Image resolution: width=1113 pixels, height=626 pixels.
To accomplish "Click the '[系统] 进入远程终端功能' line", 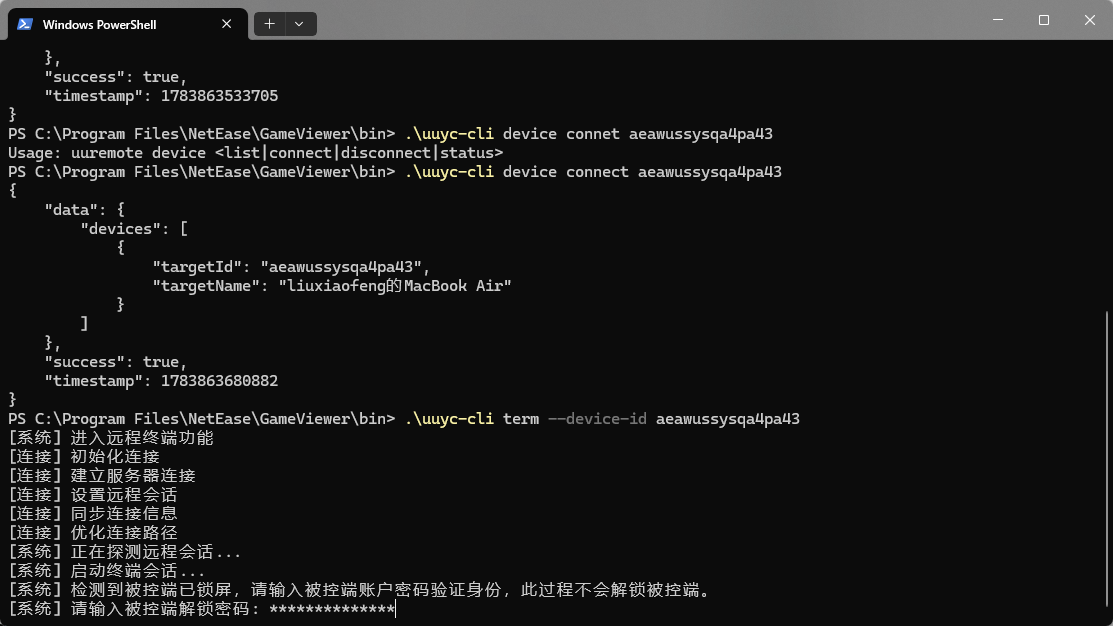I will pyautogui.click(x=111, y=438).
